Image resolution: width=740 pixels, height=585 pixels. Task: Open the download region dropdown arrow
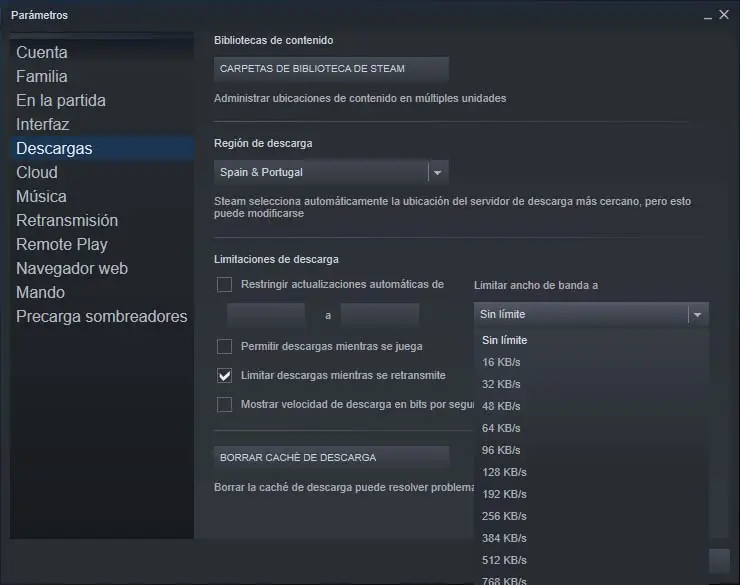(x=437, y=172)
